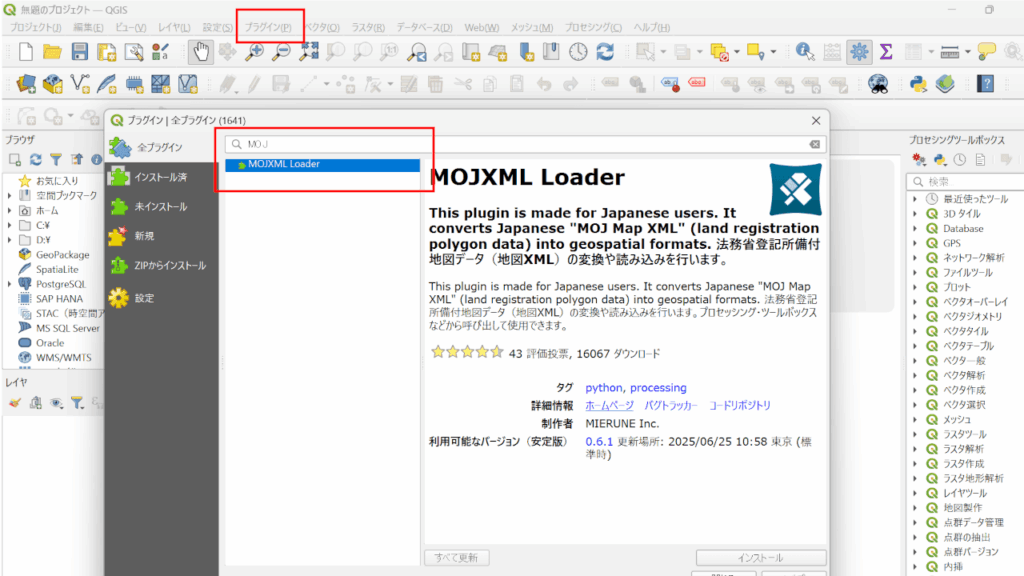This screenshot has width=1024, height=576.
Task: Expand the GPS toolbox group
Action: coord(915,243)
